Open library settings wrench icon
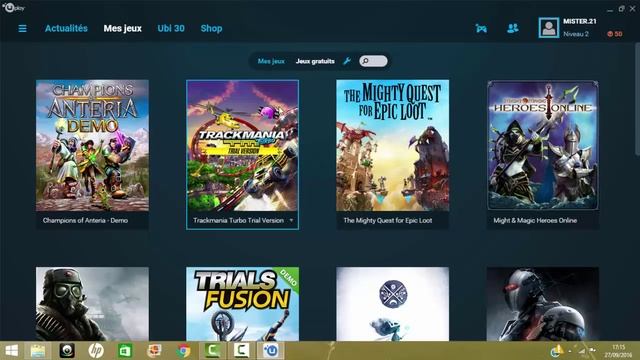 347,61
